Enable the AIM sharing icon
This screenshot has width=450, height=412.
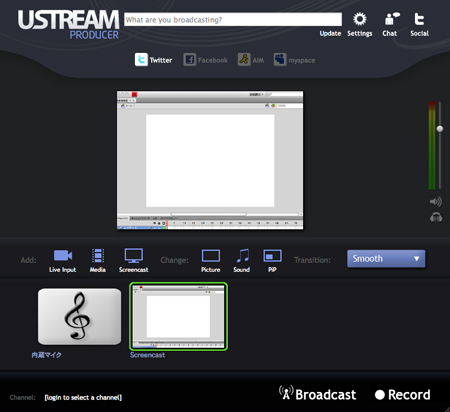coord(244,60)
